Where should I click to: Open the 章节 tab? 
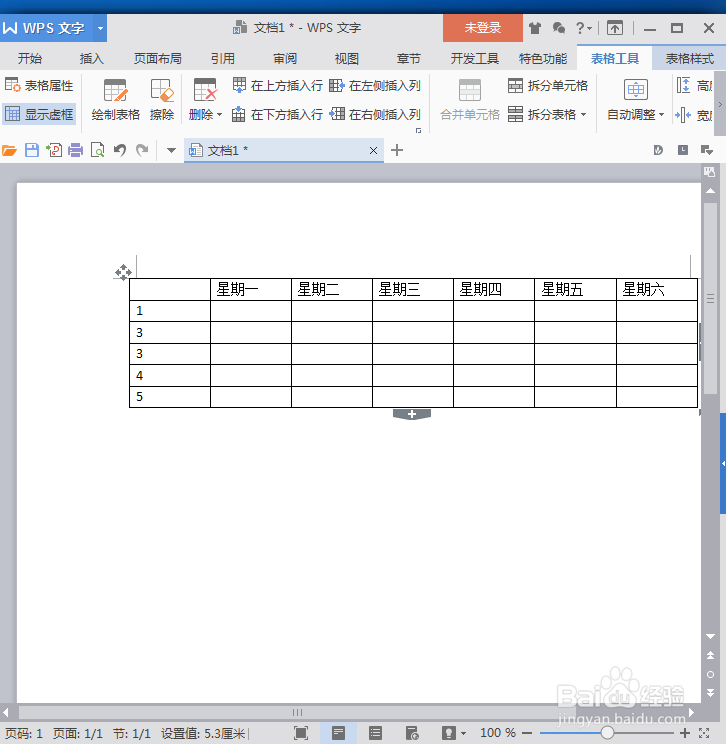click(409, 58)
